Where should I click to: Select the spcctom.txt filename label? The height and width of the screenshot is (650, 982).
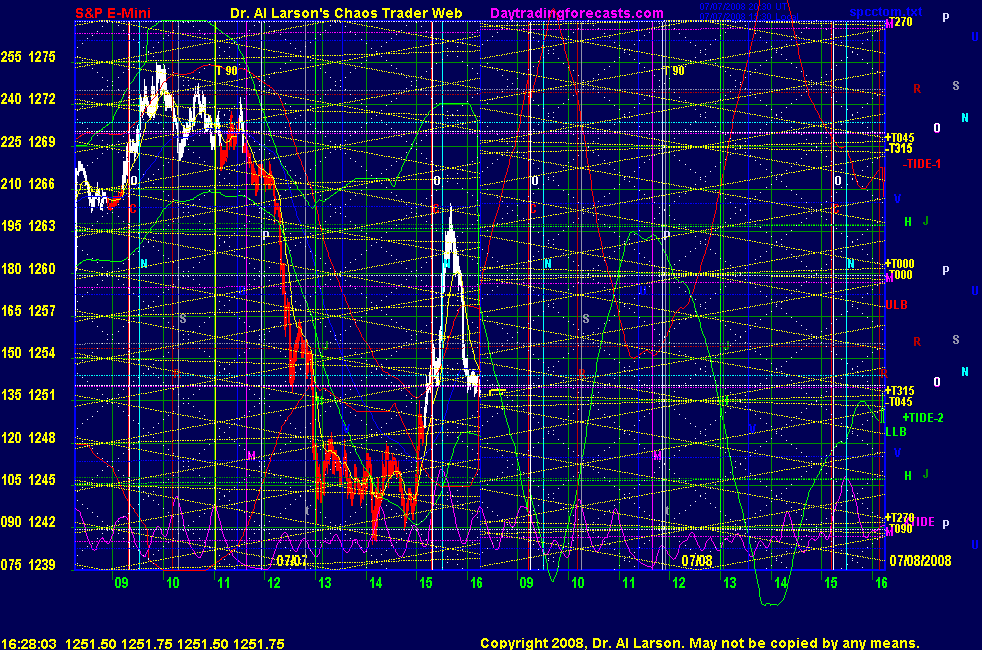[x=886, y=11]
